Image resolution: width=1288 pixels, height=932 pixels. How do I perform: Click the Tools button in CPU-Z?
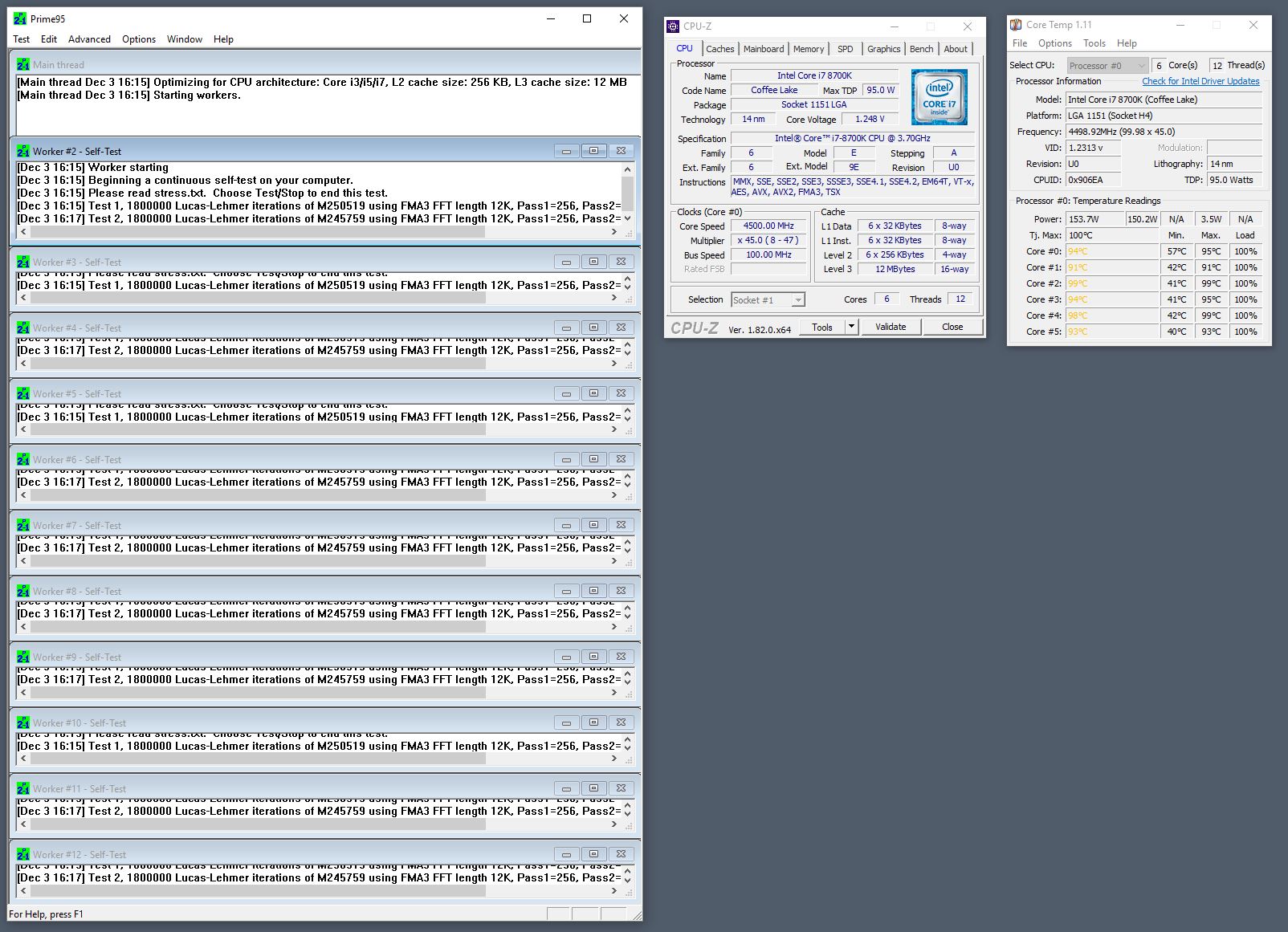coord(822,327)
